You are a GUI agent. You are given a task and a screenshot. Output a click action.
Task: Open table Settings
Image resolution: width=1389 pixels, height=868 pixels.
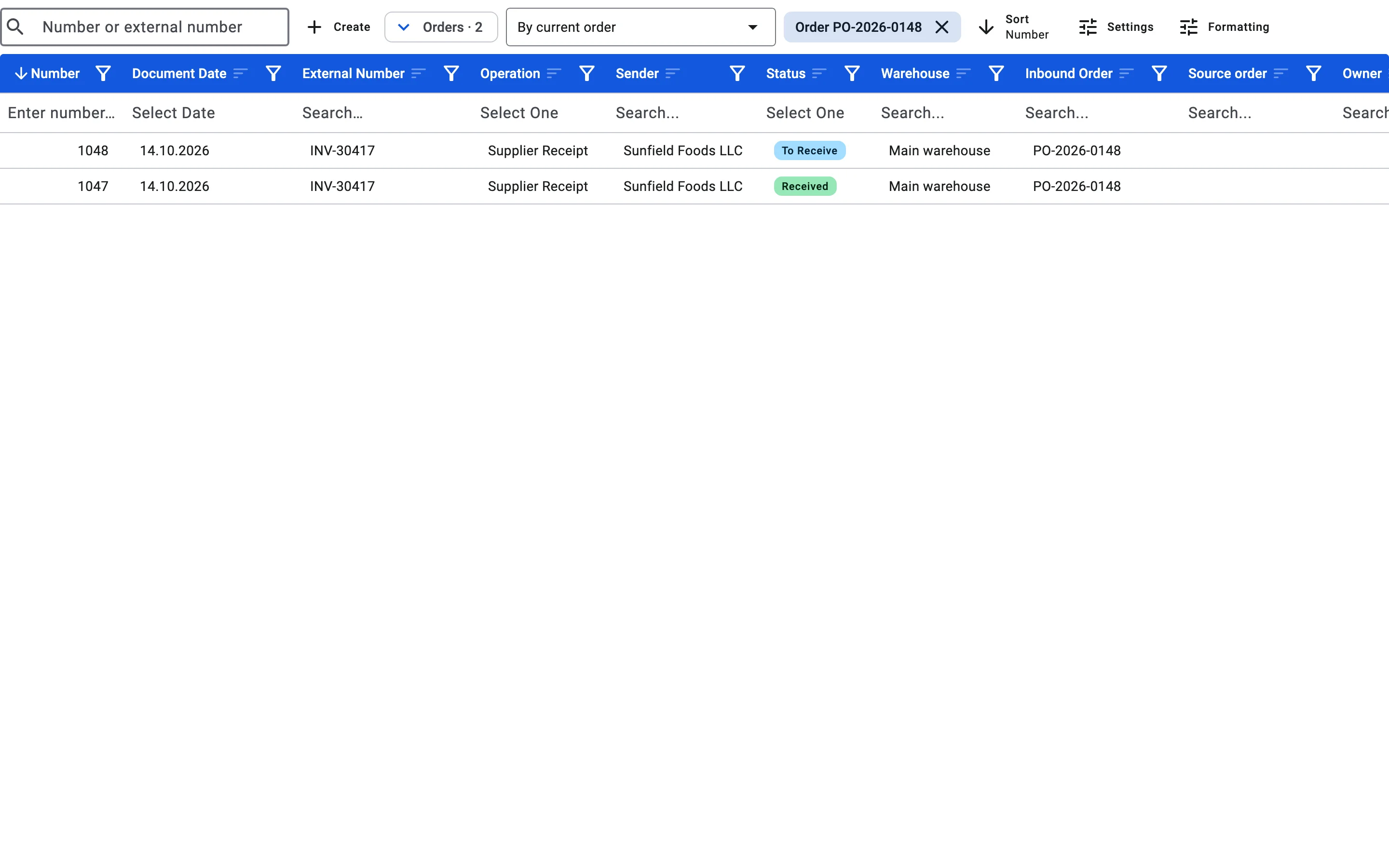click(x=1116, y=27)
